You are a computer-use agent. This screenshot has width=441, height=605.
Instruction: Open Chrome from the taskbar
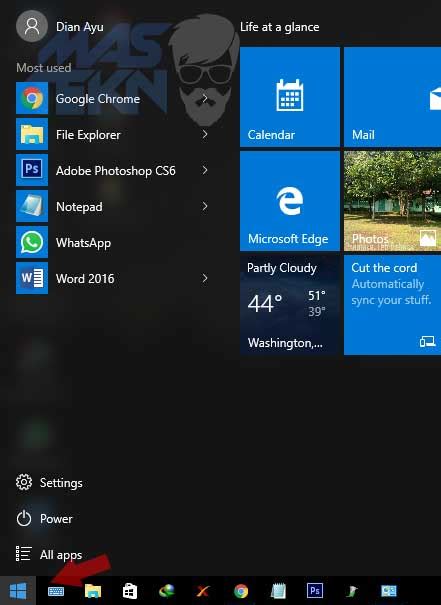click(241, 591)
